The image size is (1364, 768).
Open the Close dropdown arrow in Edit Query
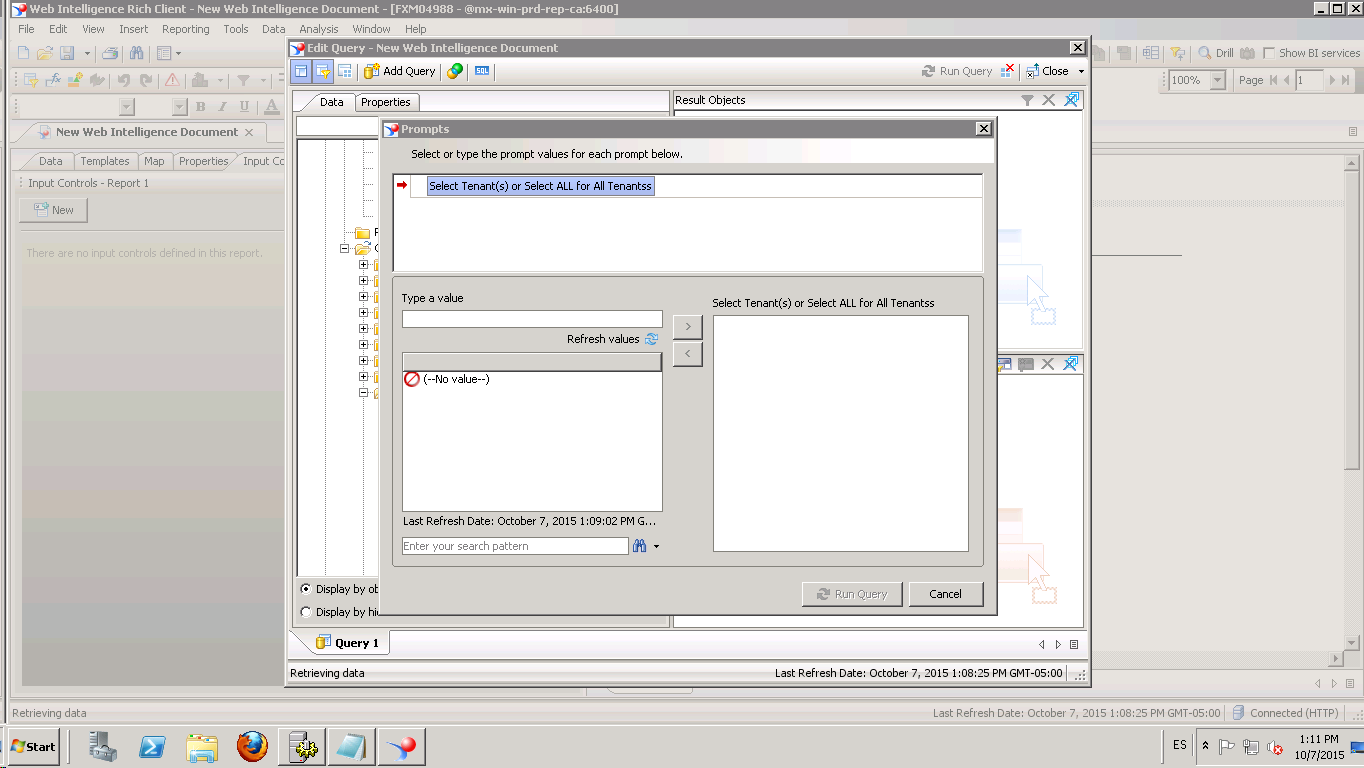point(1081,72)
